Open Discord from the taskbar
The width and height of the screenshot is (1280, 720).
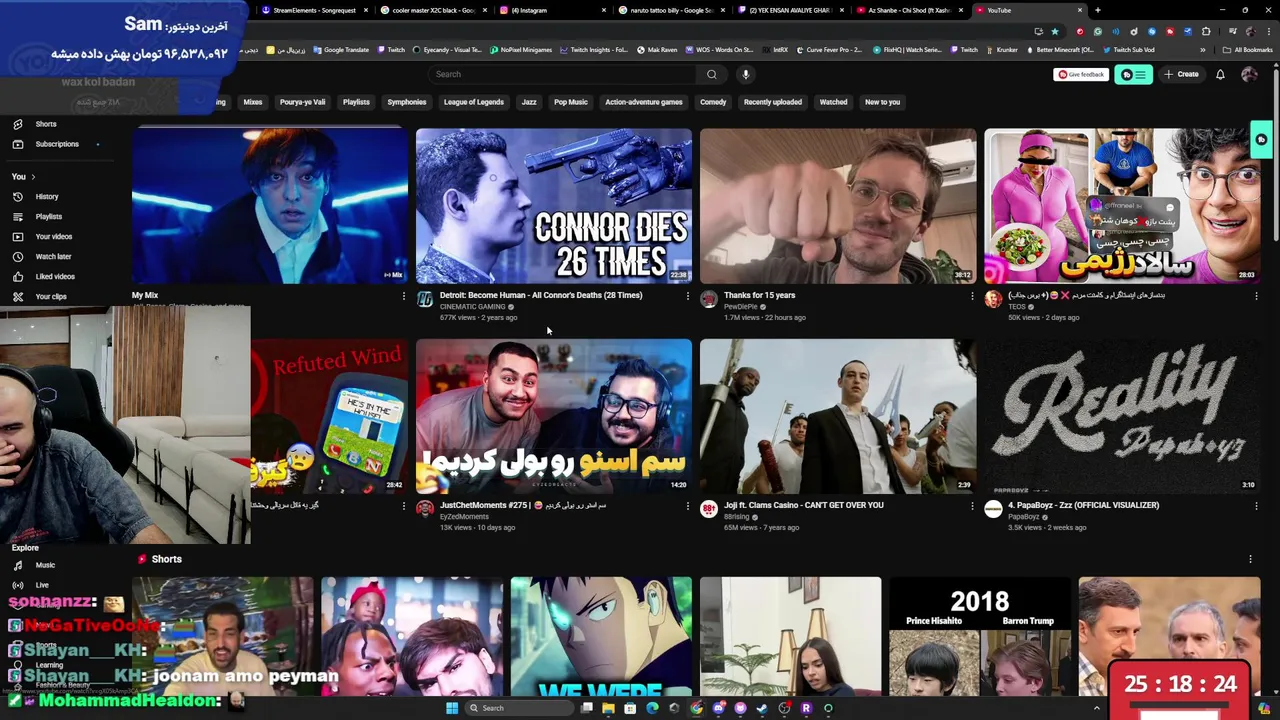718,708
